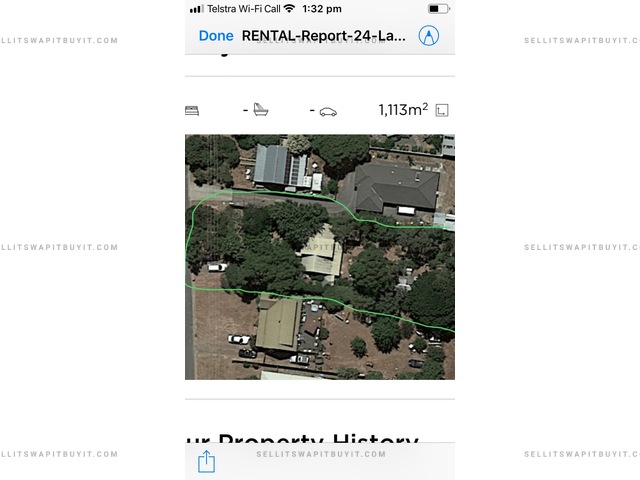Tap the solar-panel roofed building in aerial photo

pos(280,165)
